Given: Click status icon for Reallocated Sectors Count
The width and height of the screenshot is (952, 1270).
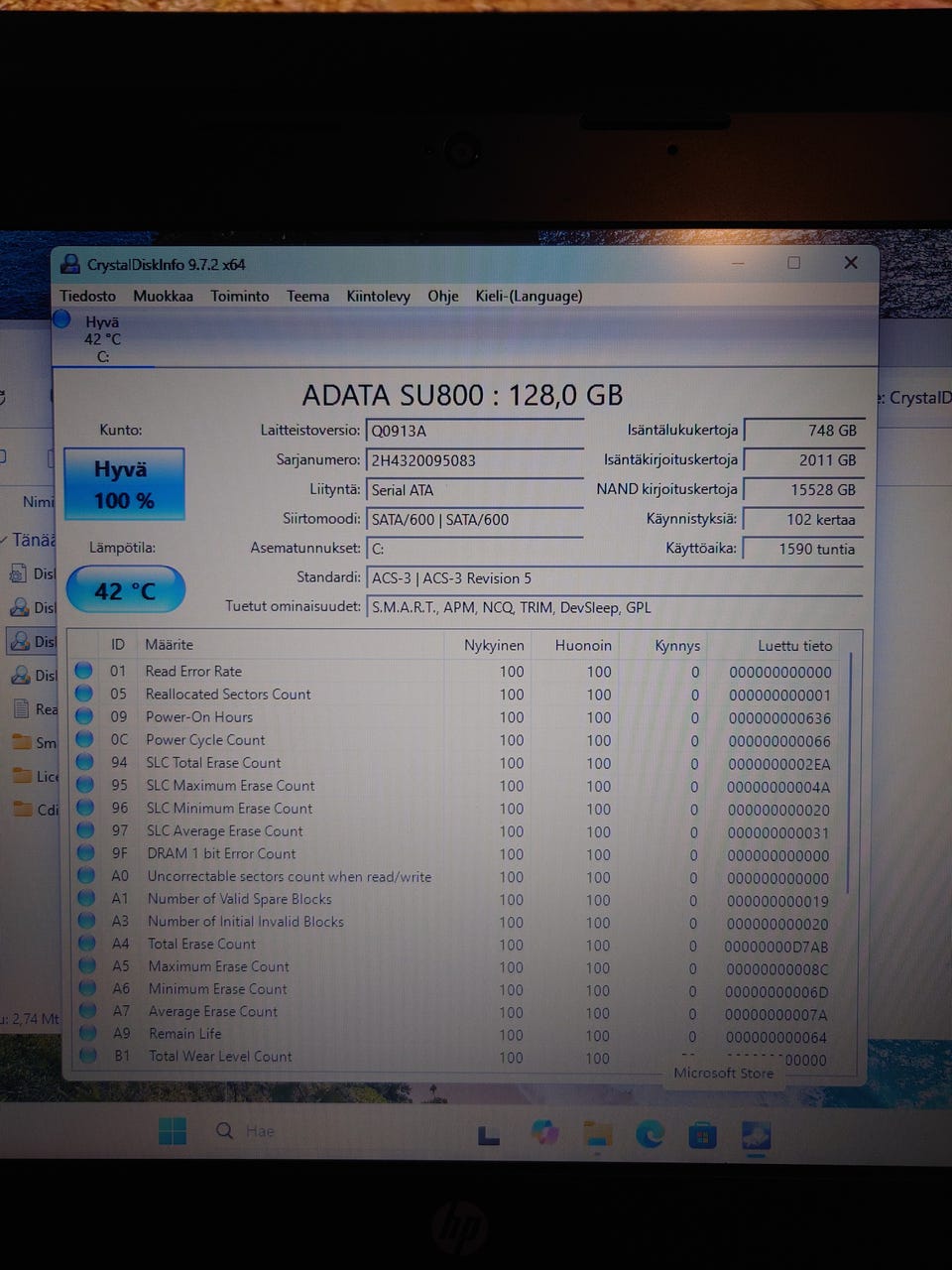Looking at the screenshot, I should [84, 694].
